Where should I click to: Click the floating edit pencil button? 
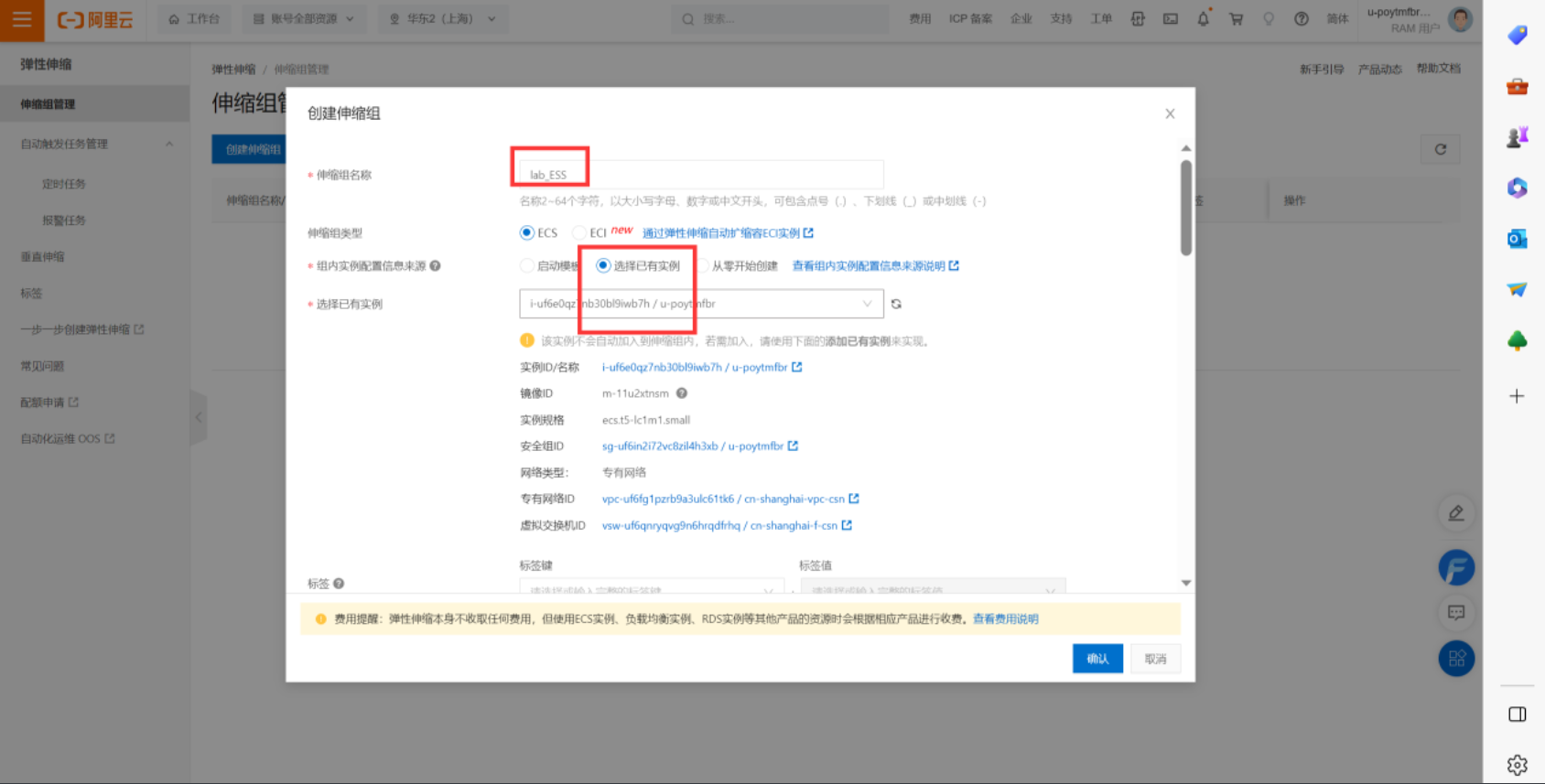coord(1456,513)
